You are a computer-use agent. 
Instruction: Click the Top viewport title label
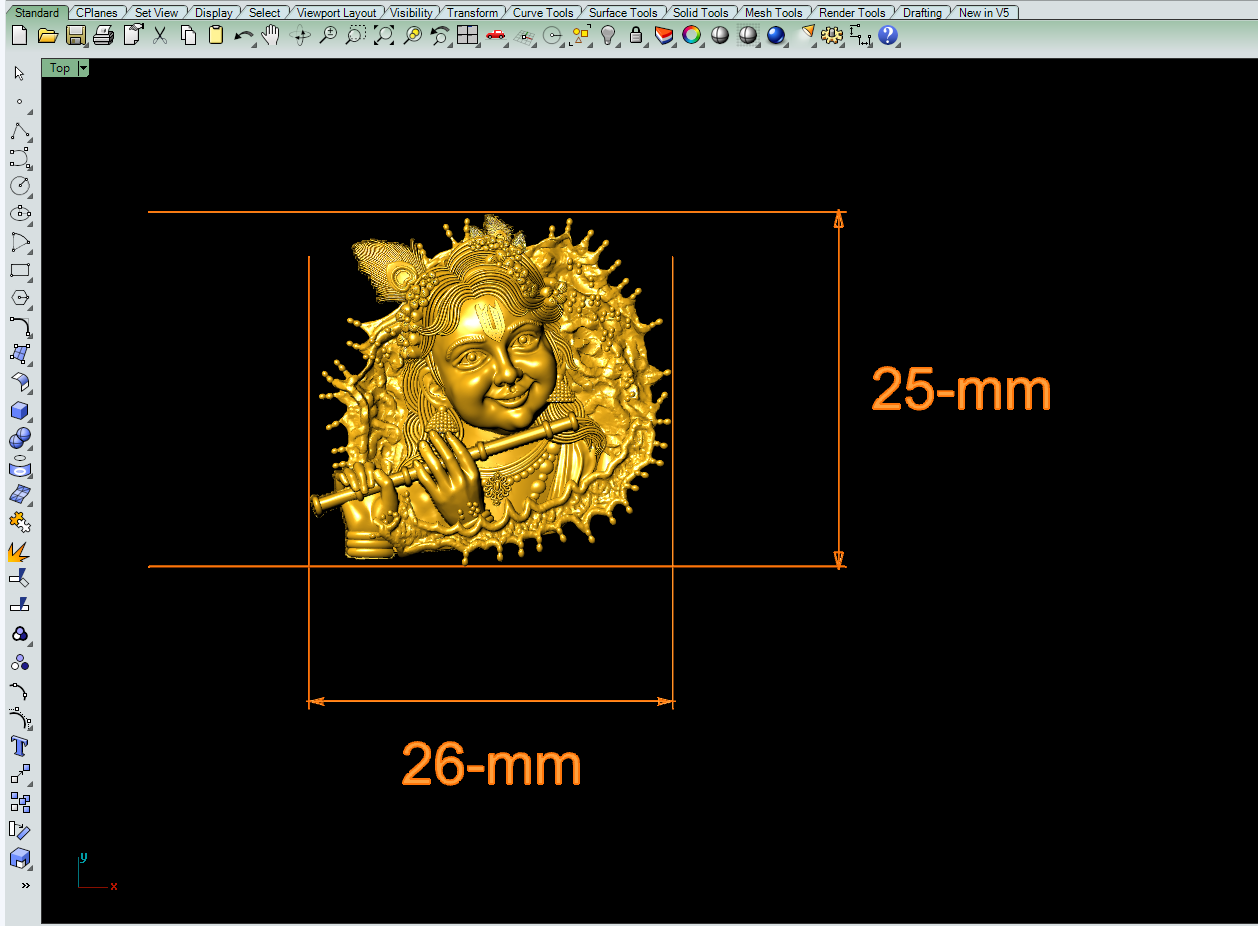pos(60,68)
